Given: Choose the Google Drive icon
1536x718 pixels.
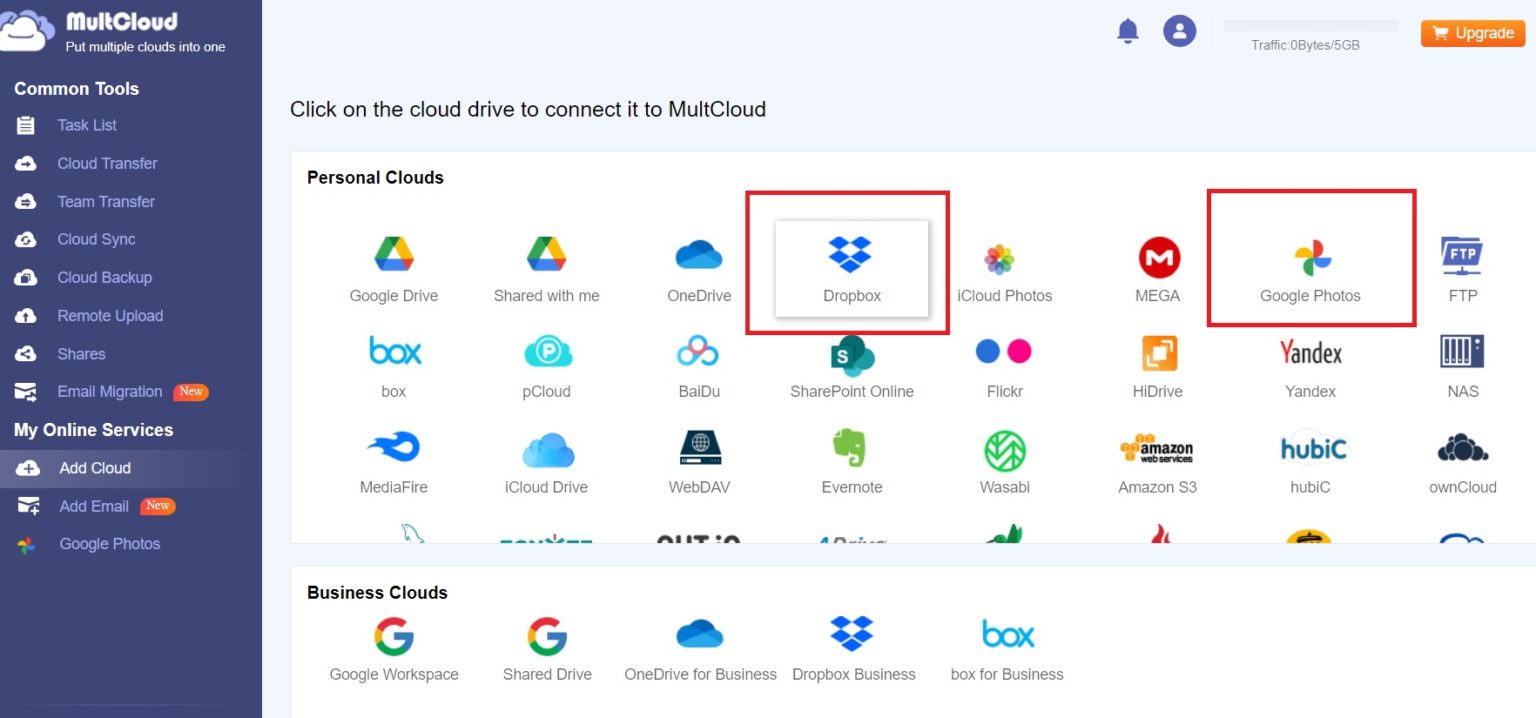Looking at the screenshot, I should 394,256.
